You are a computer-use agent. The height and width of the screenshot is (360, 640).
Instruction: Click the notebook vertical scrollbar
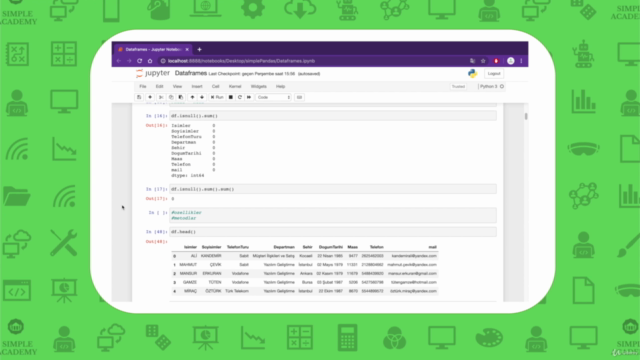click(526, 116)
